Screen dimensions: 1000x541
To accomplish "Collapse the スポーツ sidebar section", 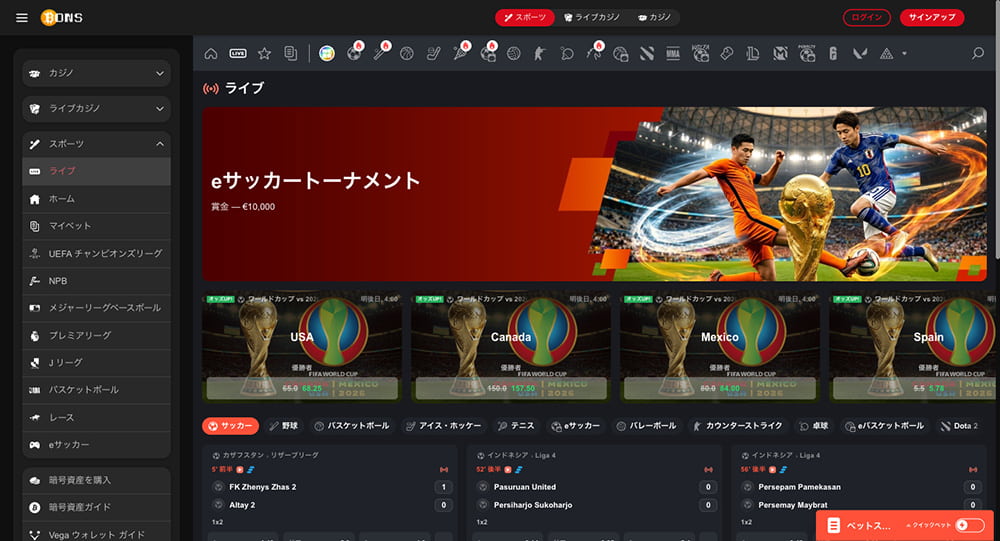I will click(x=96, y=144).
